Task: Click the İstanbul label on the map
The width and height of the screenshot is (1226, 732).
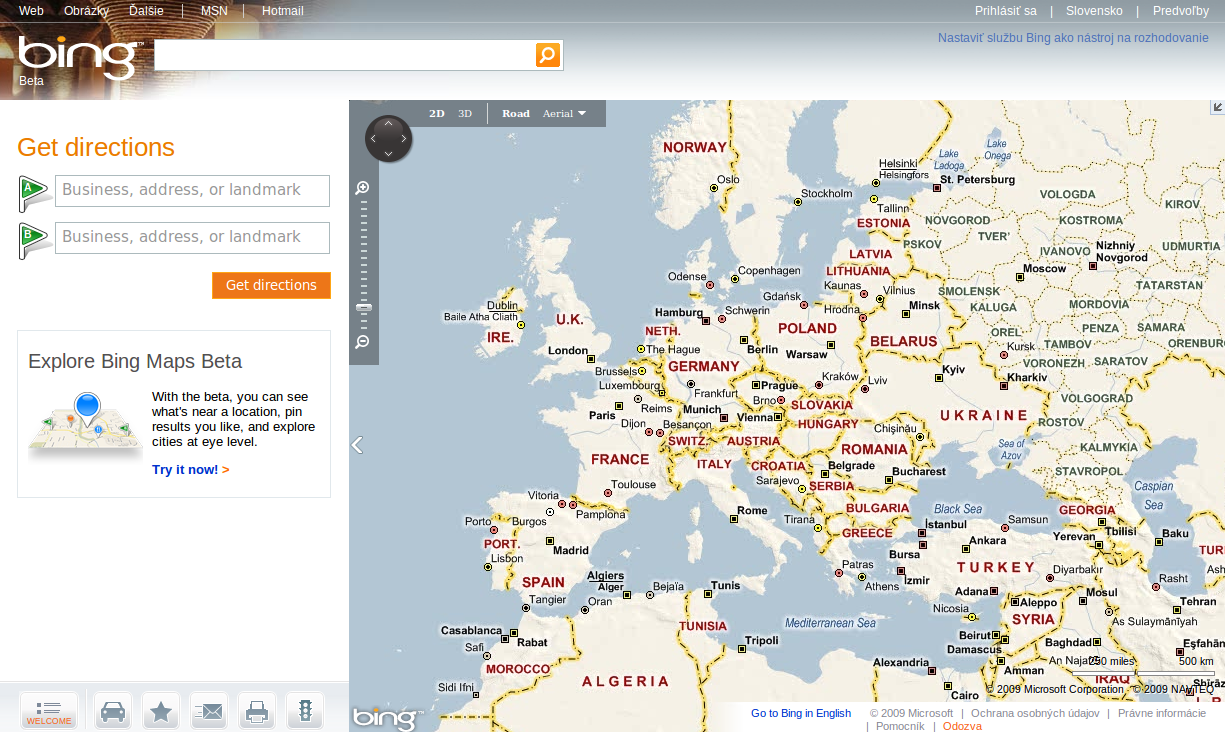Action: 946,524
